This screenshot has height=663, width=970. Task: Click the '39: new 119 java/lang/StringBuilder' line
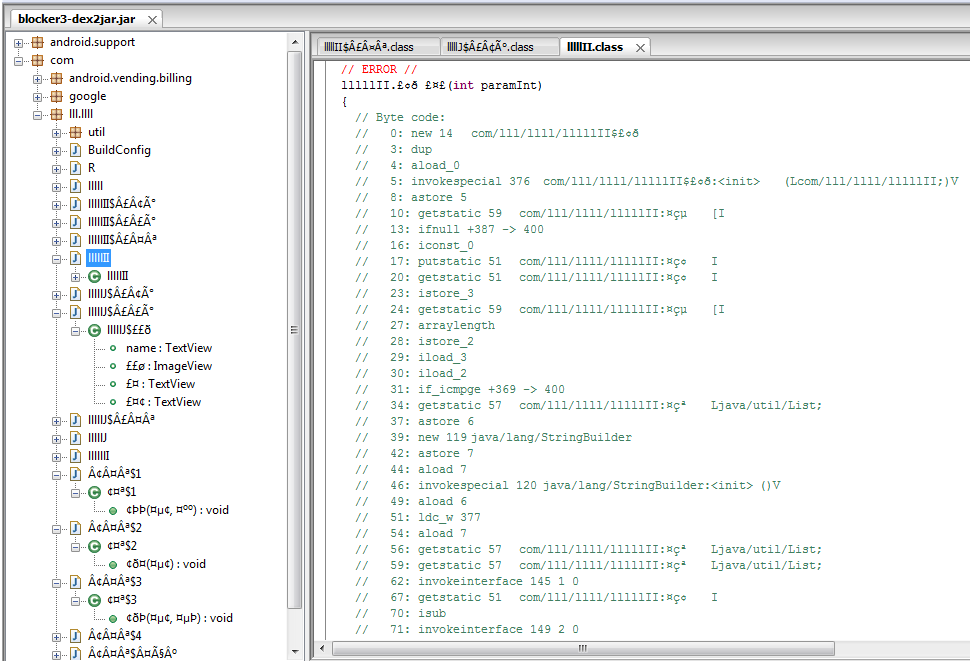(x=493, y=437)
